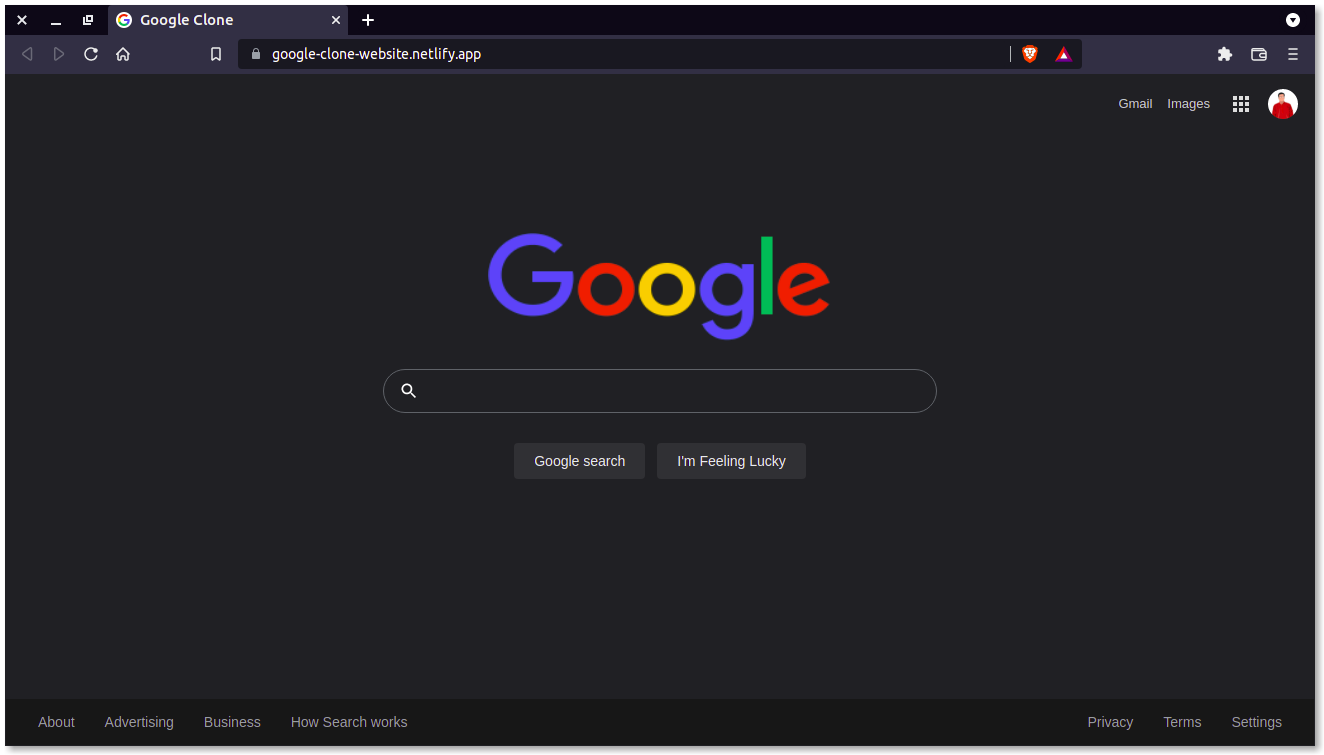Click the magnifying glass search icon
1324x755 pixels.
[x=408, y=391]
